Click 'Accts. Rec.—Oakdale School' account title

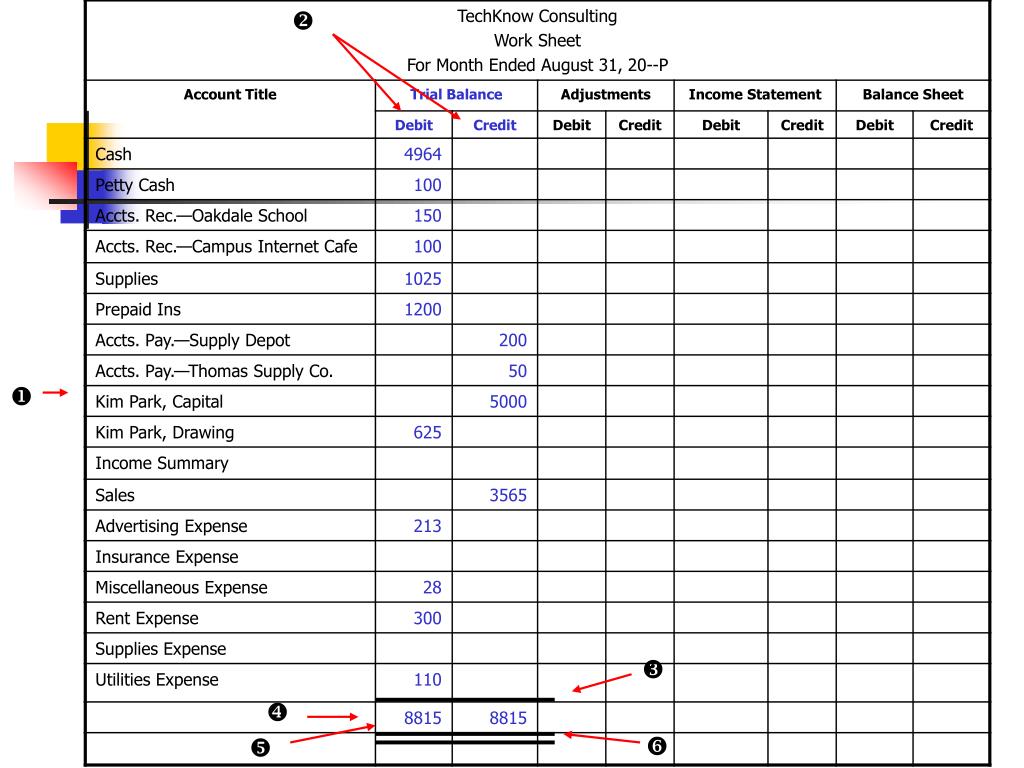(x=201, y=216)
